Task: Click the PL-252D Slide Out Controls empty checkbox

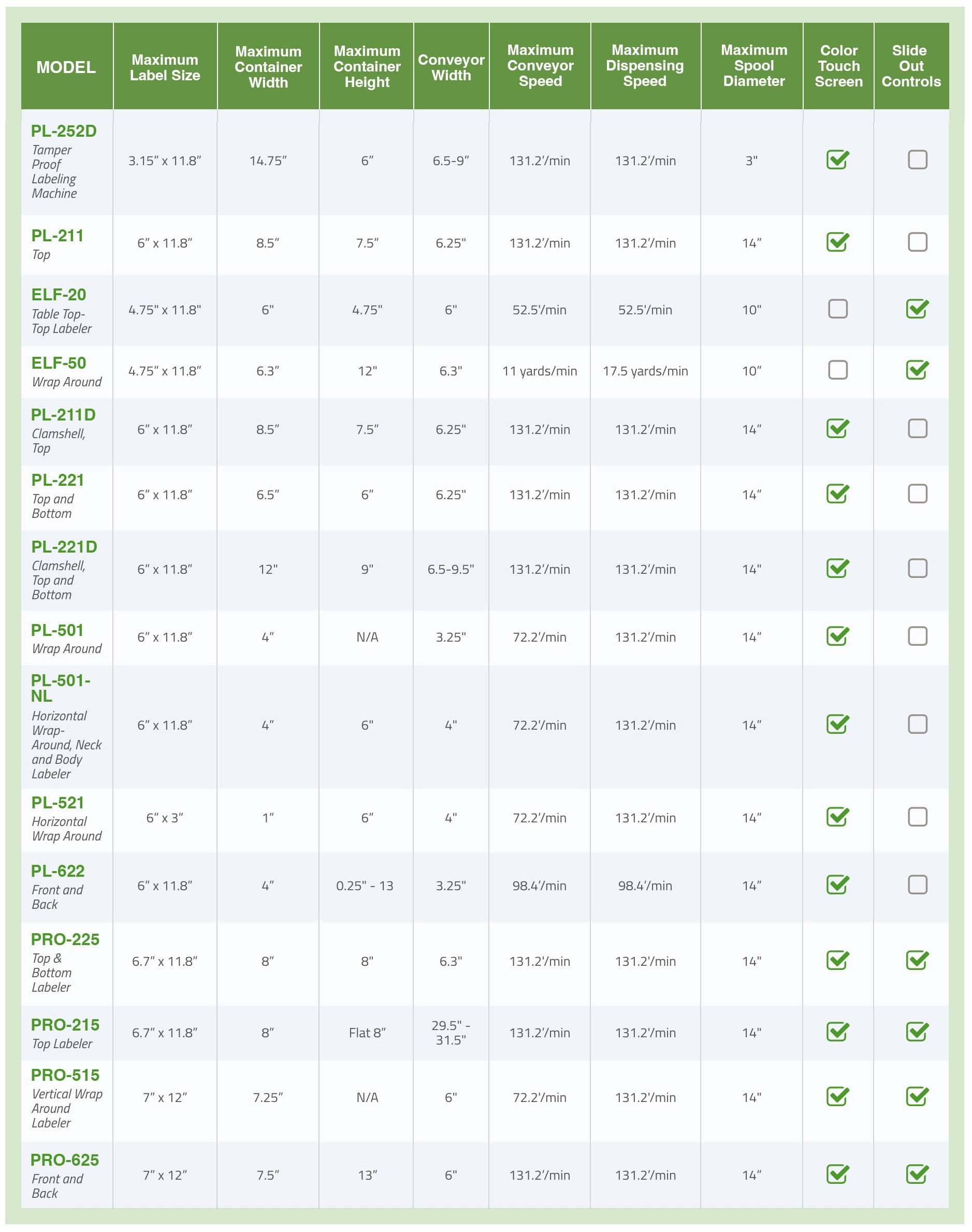Action: (917, 160)
